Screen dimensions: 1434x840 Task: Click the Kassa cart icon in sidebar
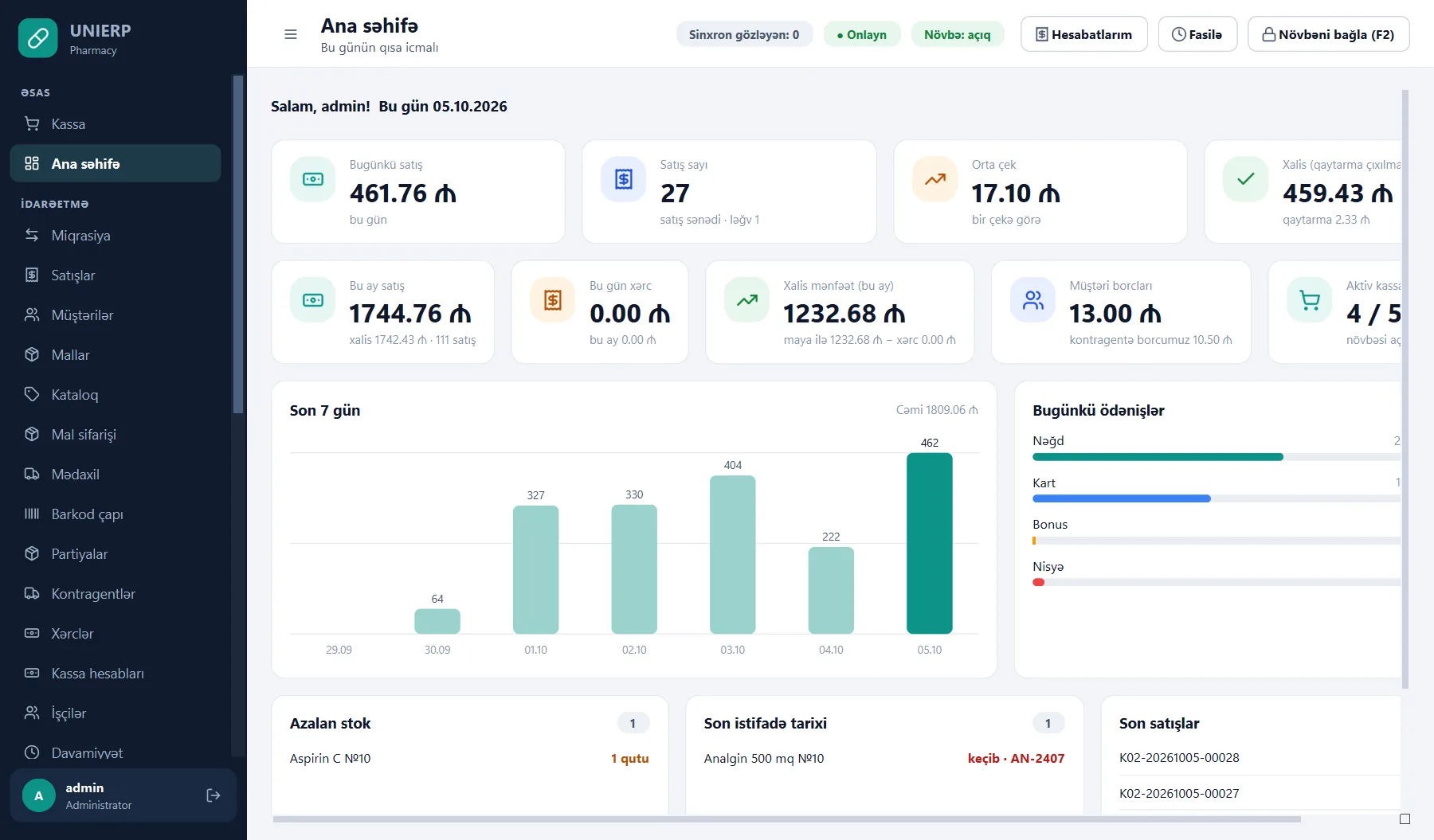pyautogui.click(x=32, y=124)
